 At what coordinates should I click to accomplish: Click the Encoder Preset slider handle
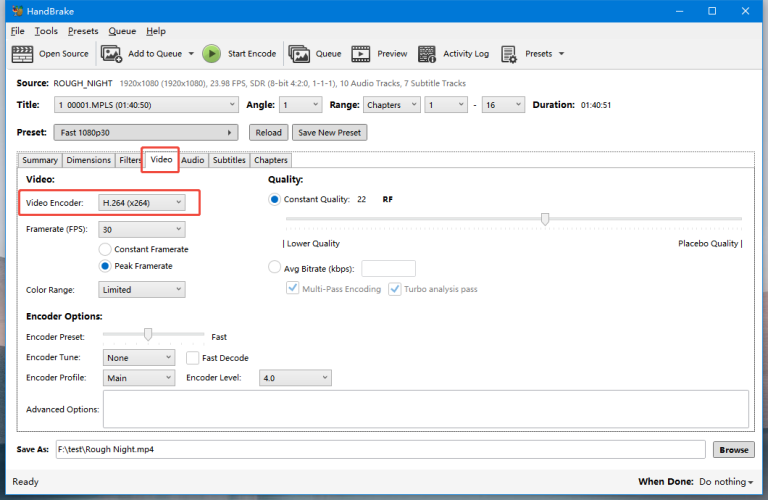point(148,334)
